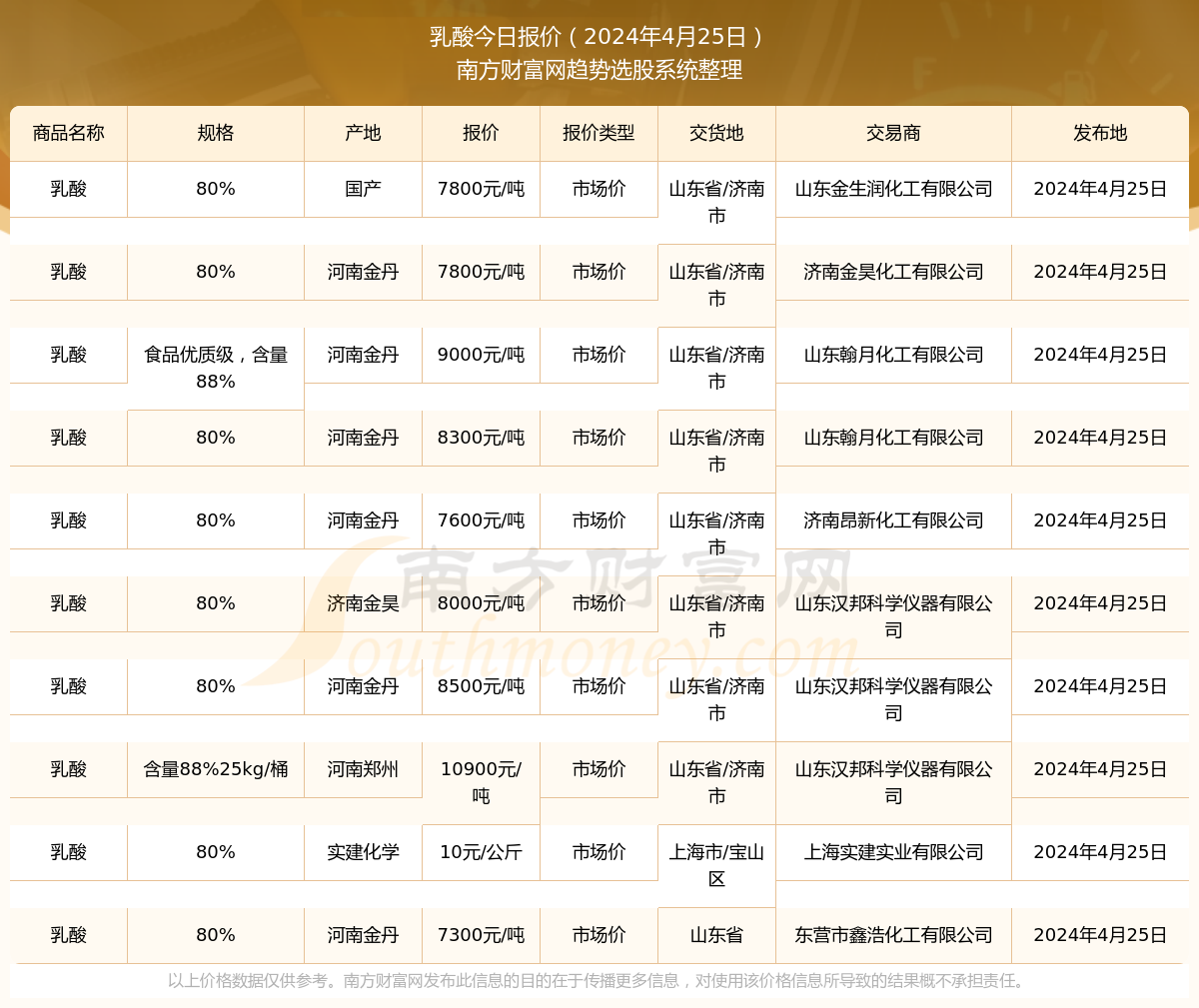The height and width of the screenshot is (1008, 1199).
Task: Click the 交货地 column header
Action: pos(716,133)
